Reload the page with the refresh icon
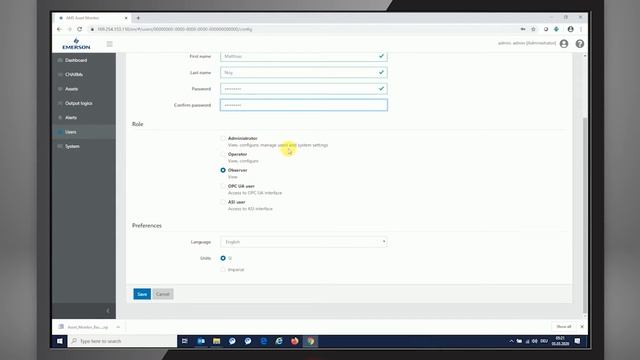This screenshot has width=640, height=360. (80, 29)
